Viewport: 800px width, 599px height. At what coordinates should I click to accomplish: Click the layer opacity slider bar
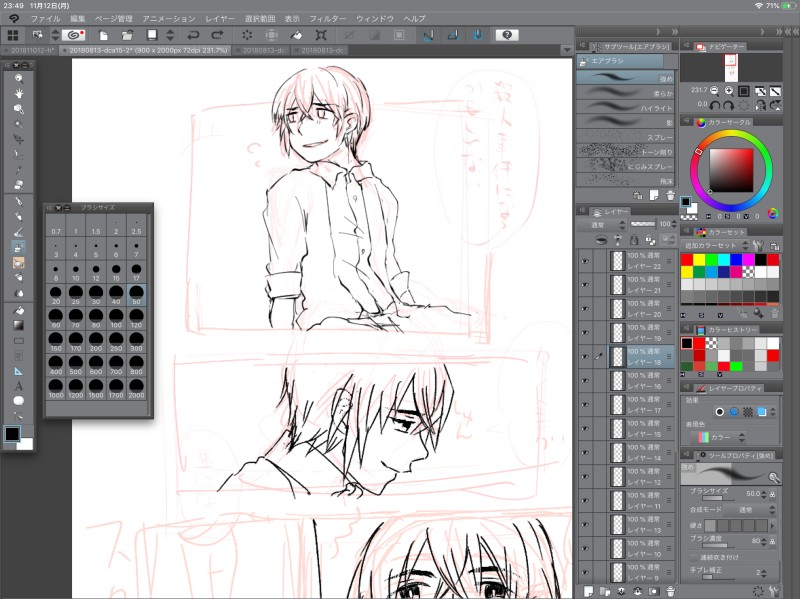(642, 224)
